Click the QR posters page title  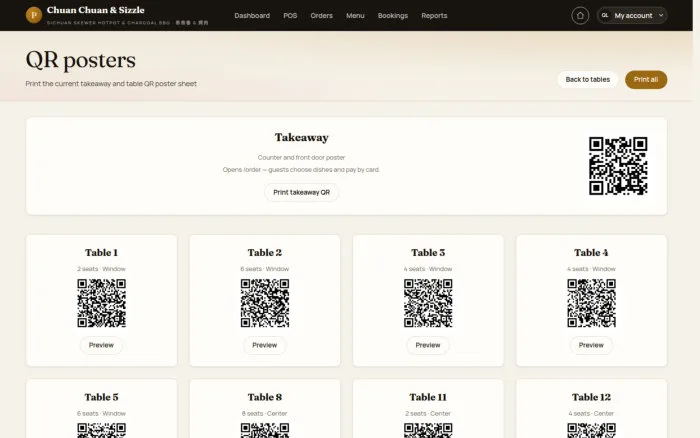point(80,60)
